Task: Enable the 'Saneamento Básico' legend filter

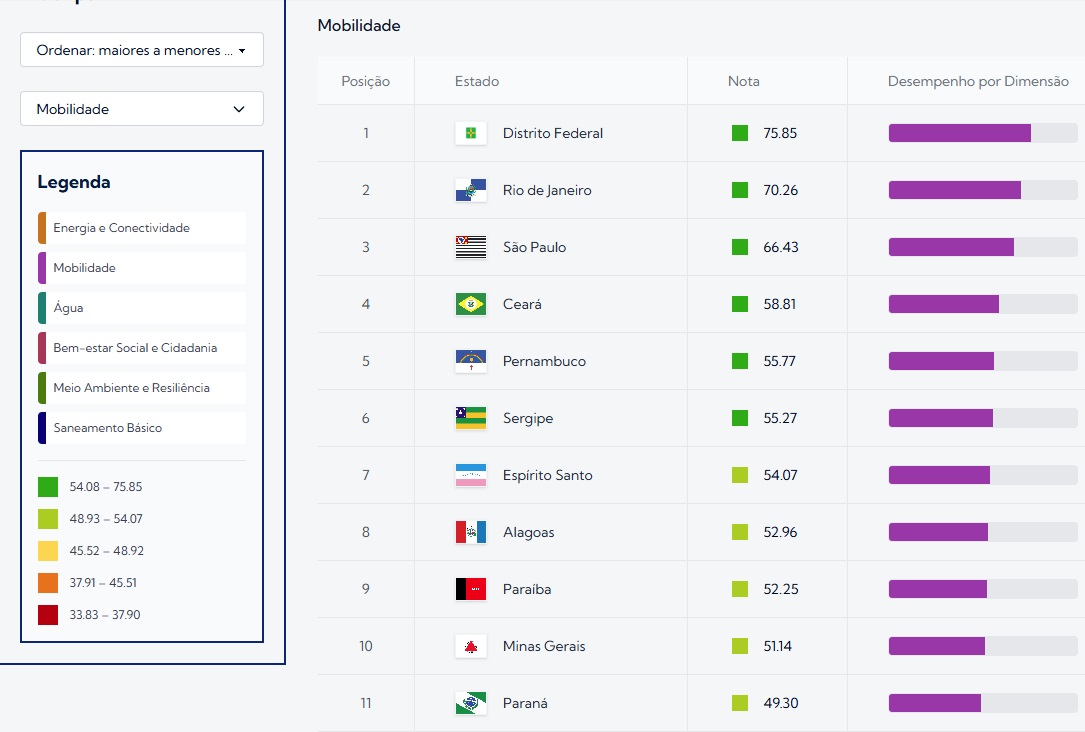Action: [x=141, y=427]
